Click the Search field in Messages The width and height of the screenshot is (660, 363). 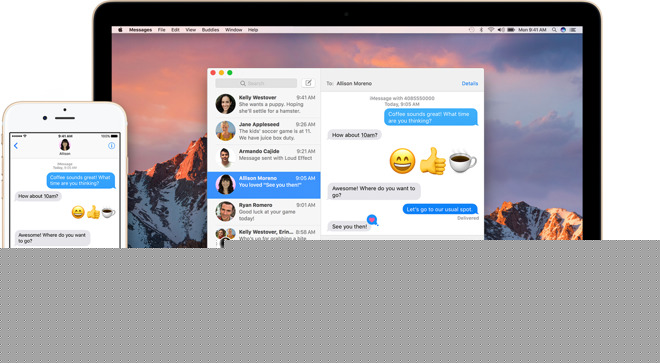coord(256,83)
